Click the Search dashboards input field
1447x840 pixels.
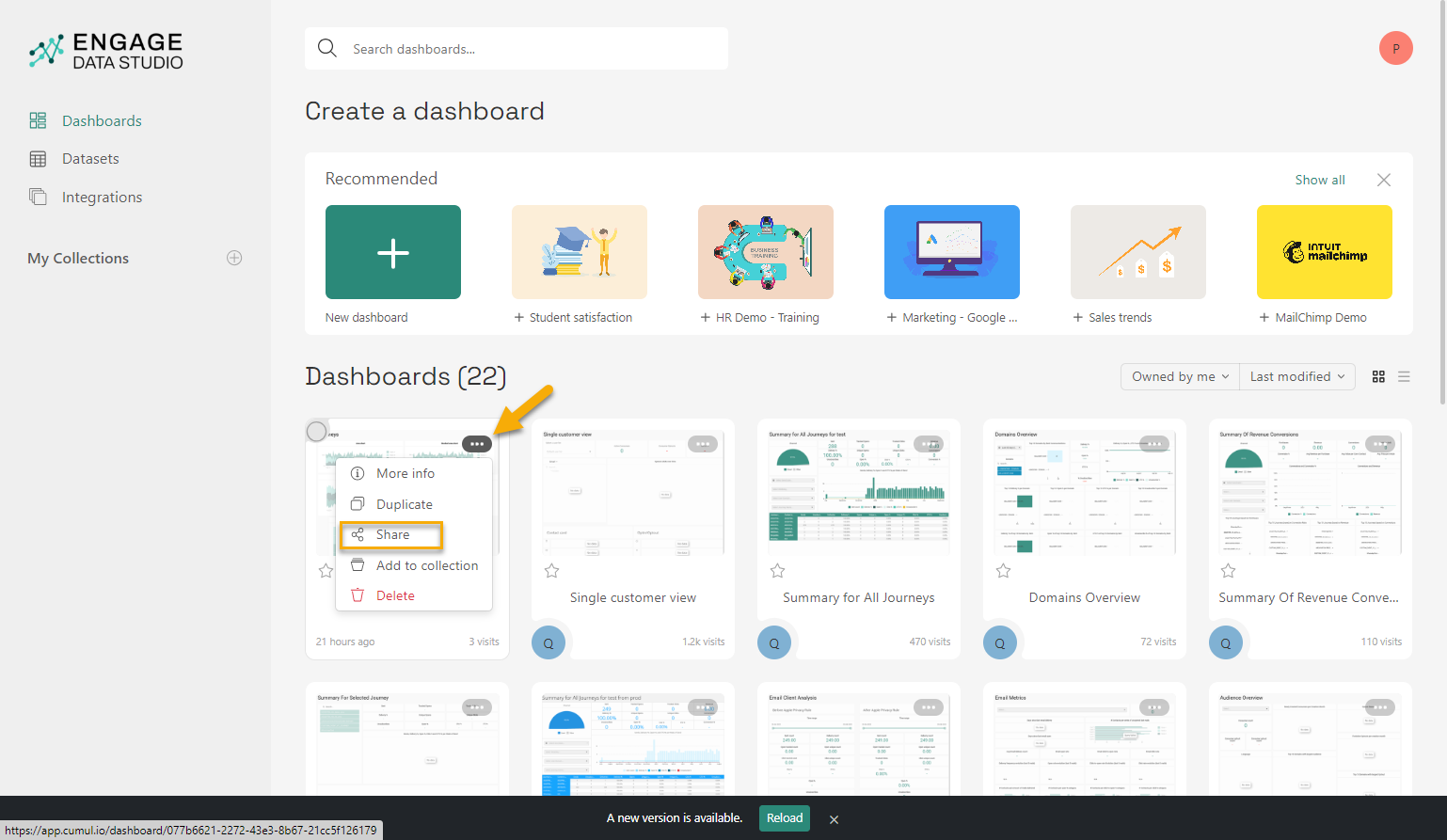coord(527,49)
